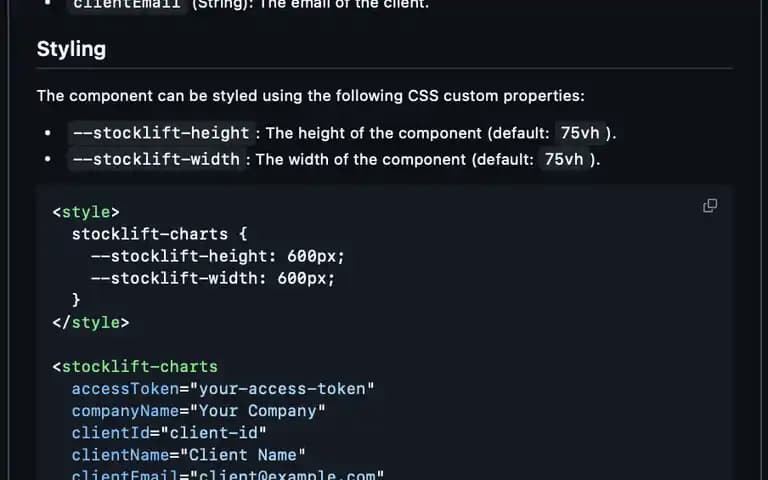Click the --stocklift-width inline code in bullet list
This screenshot has width=768, height=480.
(156, 160)
